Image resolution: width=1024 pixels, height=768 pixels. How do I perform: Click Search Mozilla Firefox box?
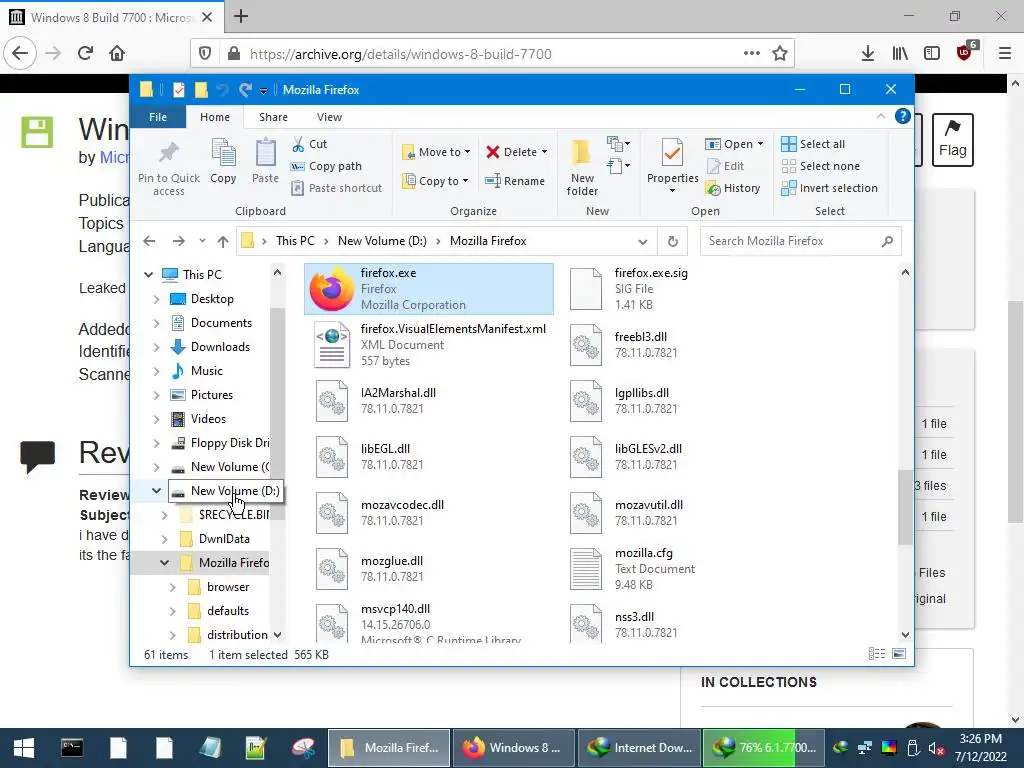pos(801,241)
